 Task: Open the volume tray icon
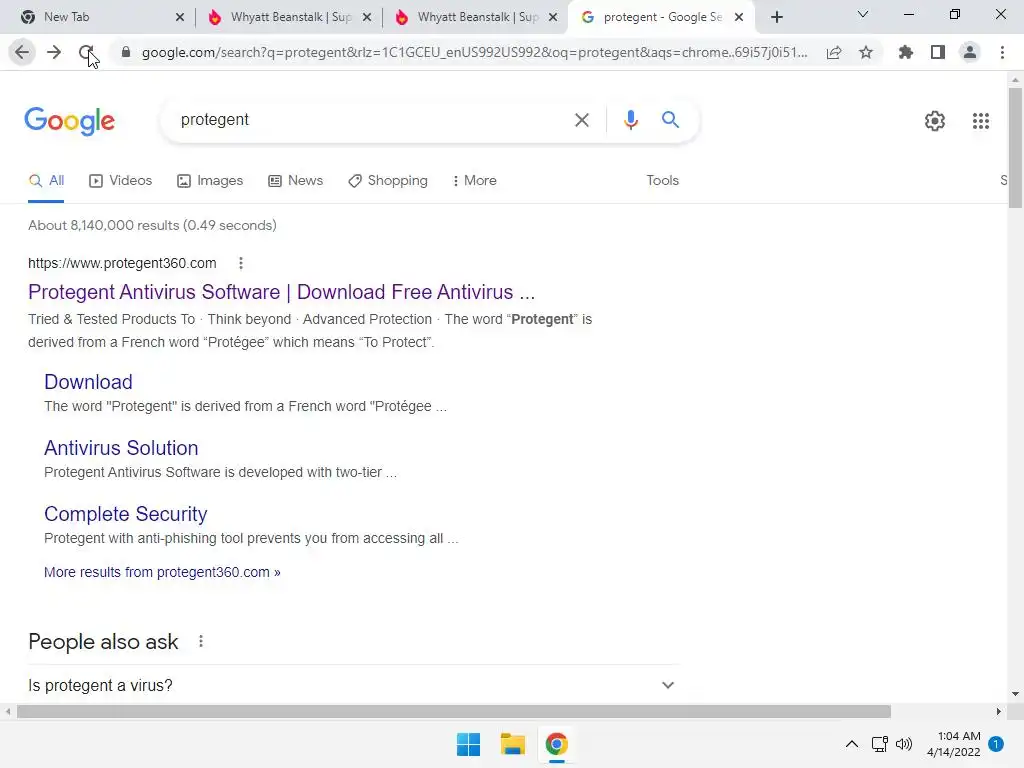tap(904, 744)
